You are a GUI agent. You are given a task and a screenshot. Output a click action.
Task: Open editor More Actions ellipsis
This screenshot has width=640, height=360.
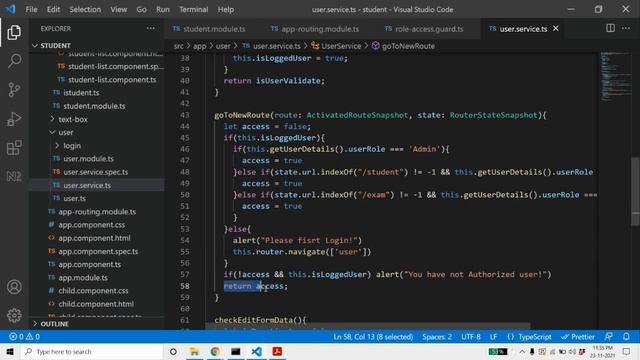(626, 28)
